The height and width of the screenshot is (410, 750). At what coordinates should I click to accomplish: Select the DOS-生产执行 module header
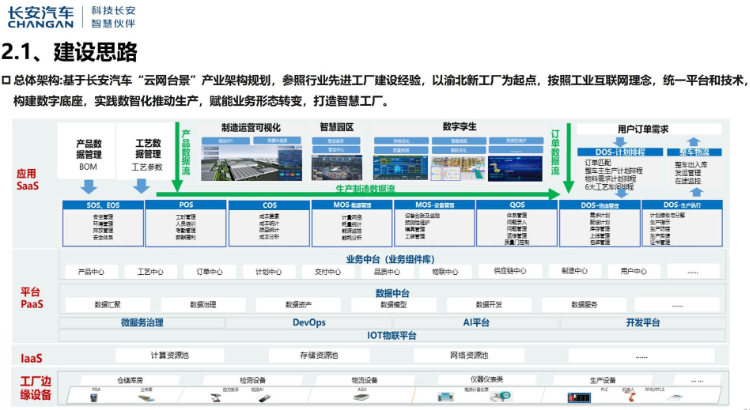(x=682, y=205)
